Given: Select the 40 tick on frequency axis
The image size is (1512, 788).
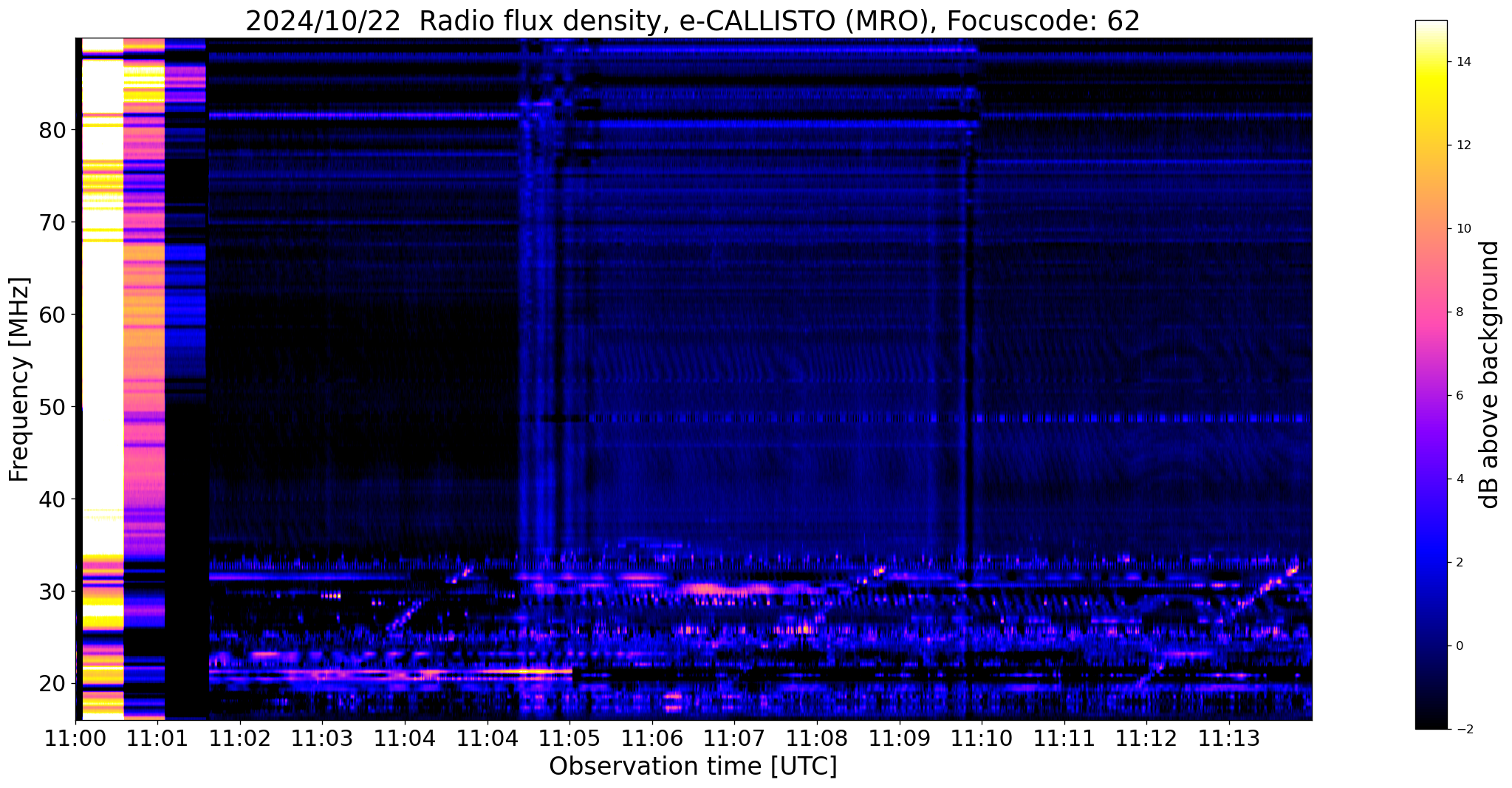Looking at the screenshot, I should point(52,499).
